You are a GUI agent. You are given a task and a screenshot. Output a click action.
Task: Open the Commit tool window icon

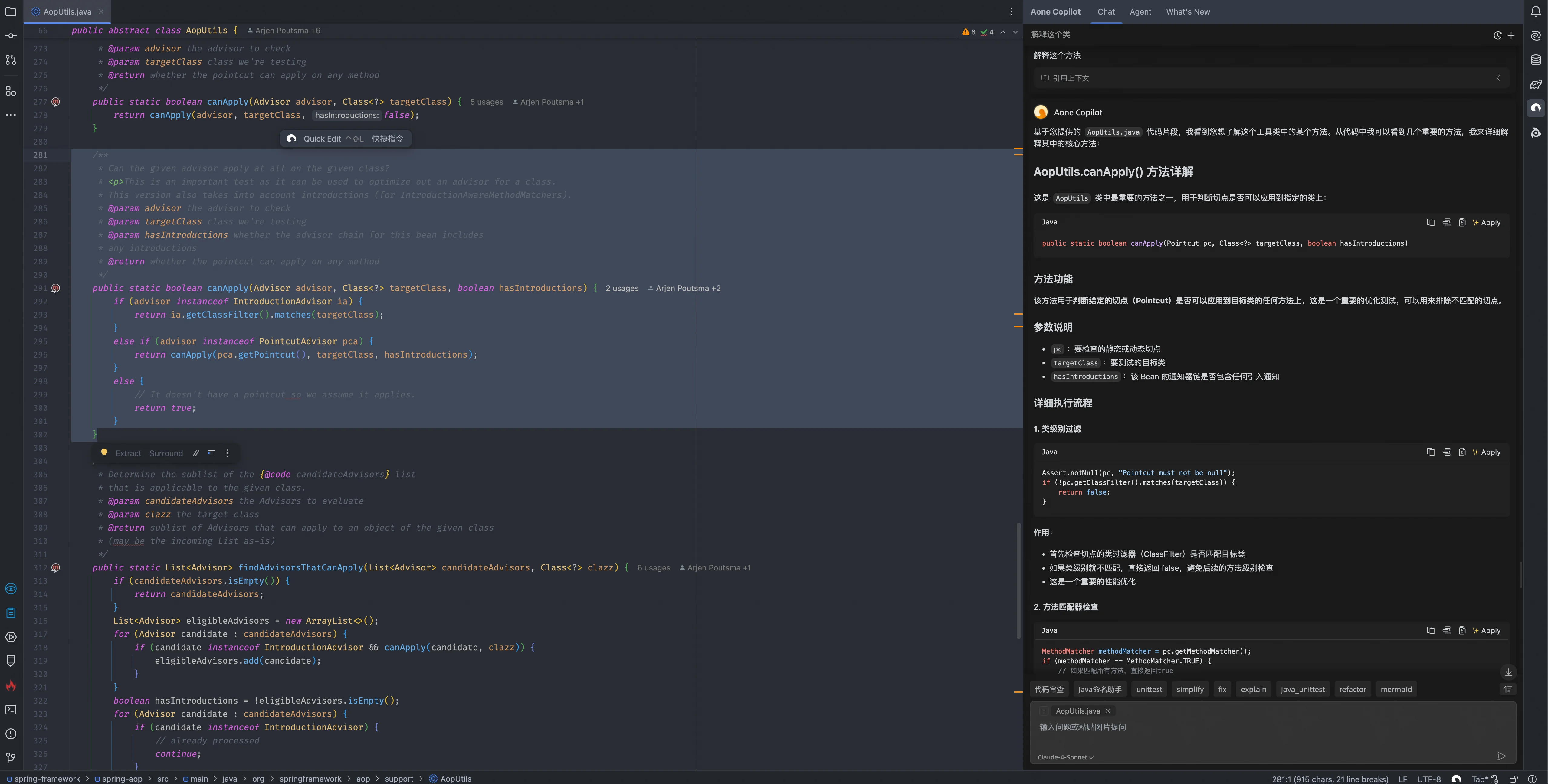coord(11,35)
